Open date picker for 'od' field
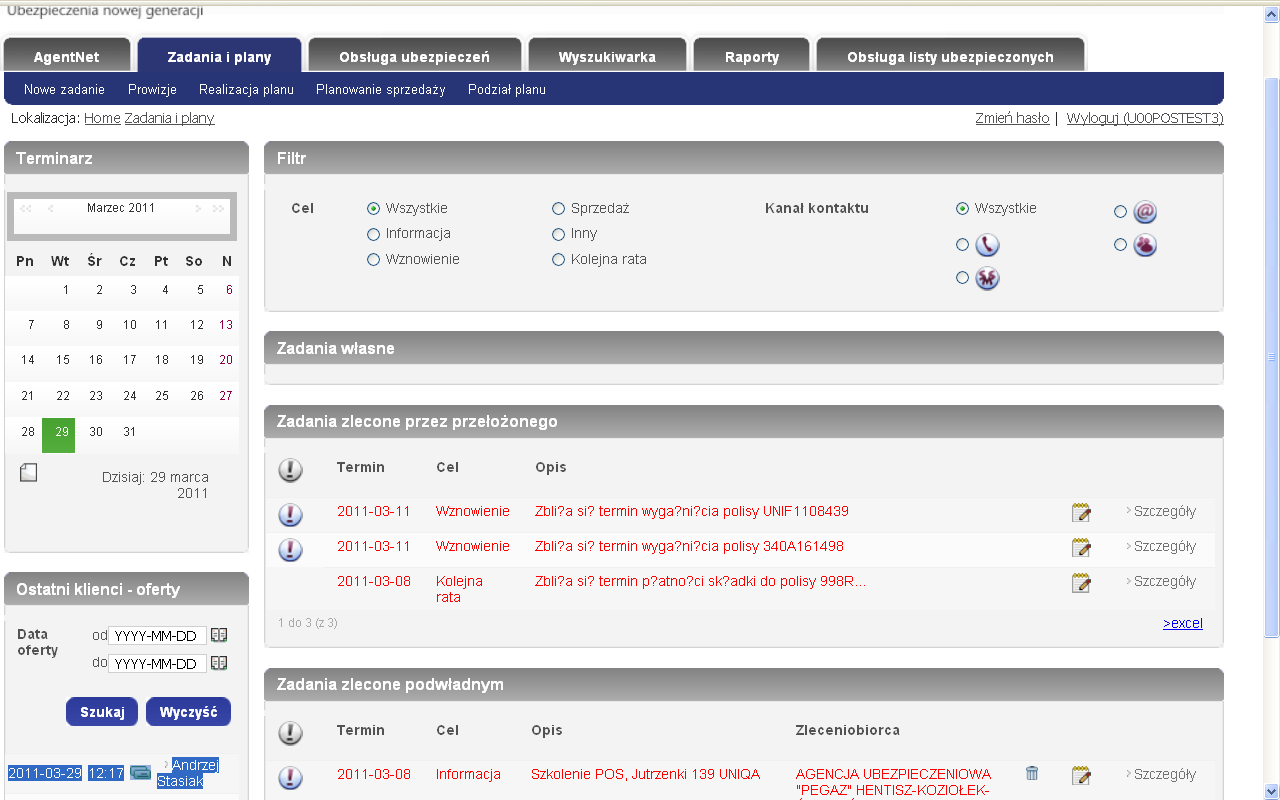This screenshot has height=800, width=1280. tap(219, 635)
